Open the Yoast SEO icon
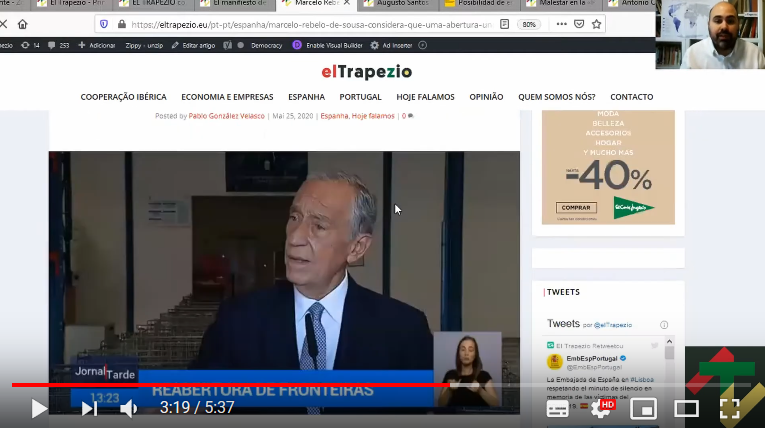 click(x=227, y=45)
